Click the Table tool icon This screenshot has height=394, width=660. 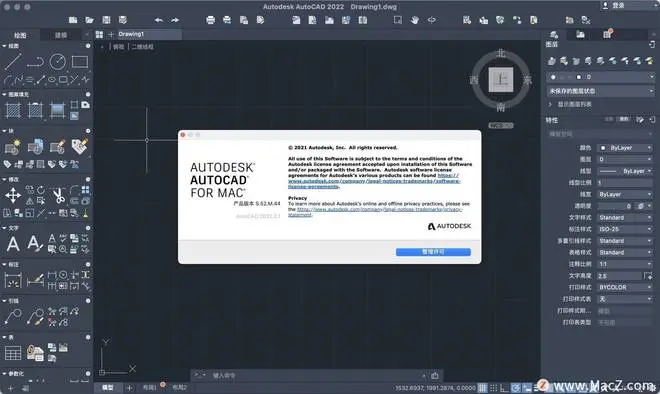[13, 353]
